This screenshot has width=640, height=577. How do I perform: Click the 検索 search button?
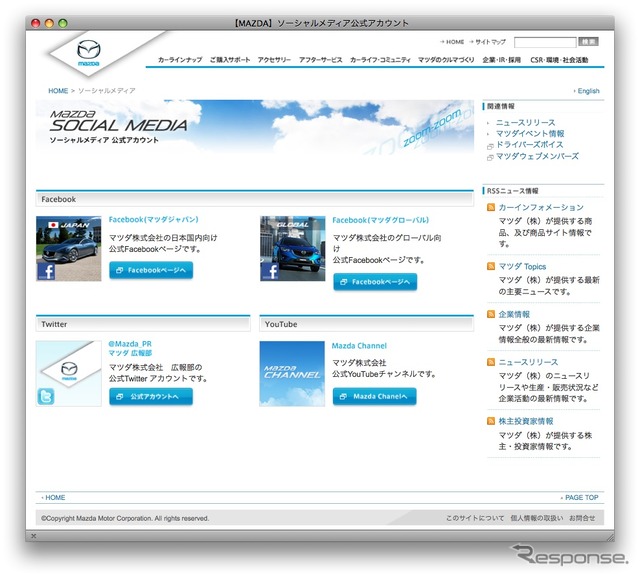coord(589,42)
